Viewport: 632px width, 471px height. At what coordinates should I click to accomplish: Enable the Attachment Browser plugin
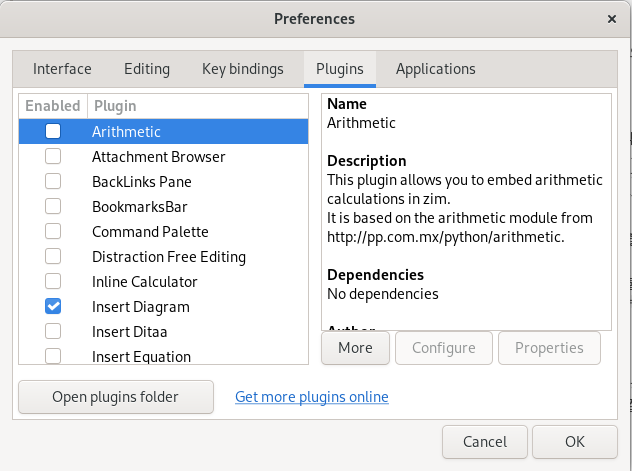(x=53, y=156)
